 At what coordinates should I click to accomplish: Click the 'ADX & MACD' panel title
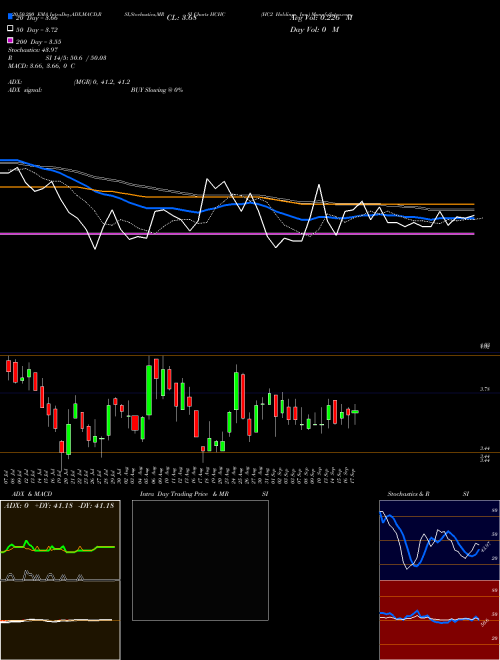(32, 494)
